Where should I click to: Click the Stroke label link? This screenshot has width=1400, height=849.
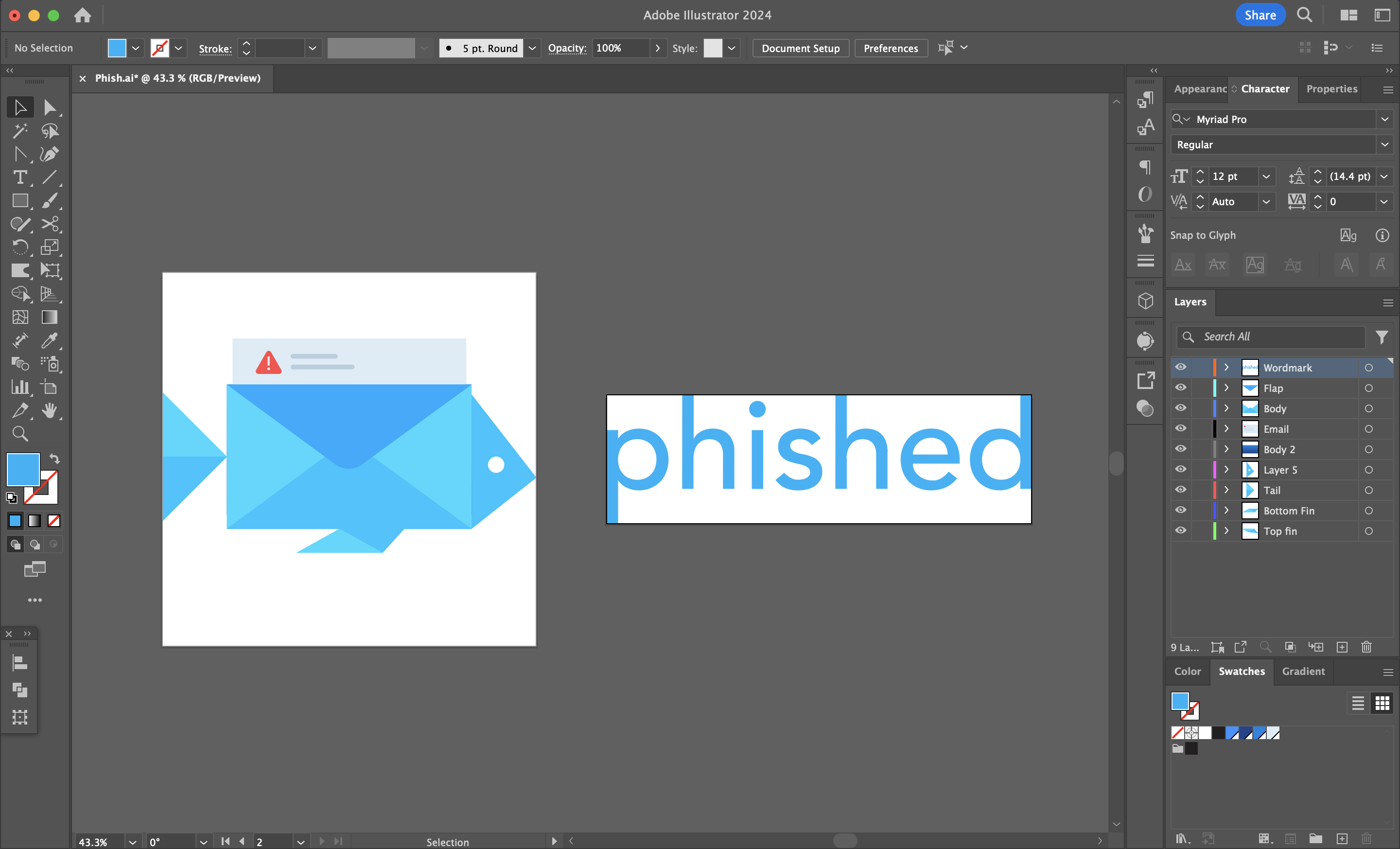tap(215, 49)
